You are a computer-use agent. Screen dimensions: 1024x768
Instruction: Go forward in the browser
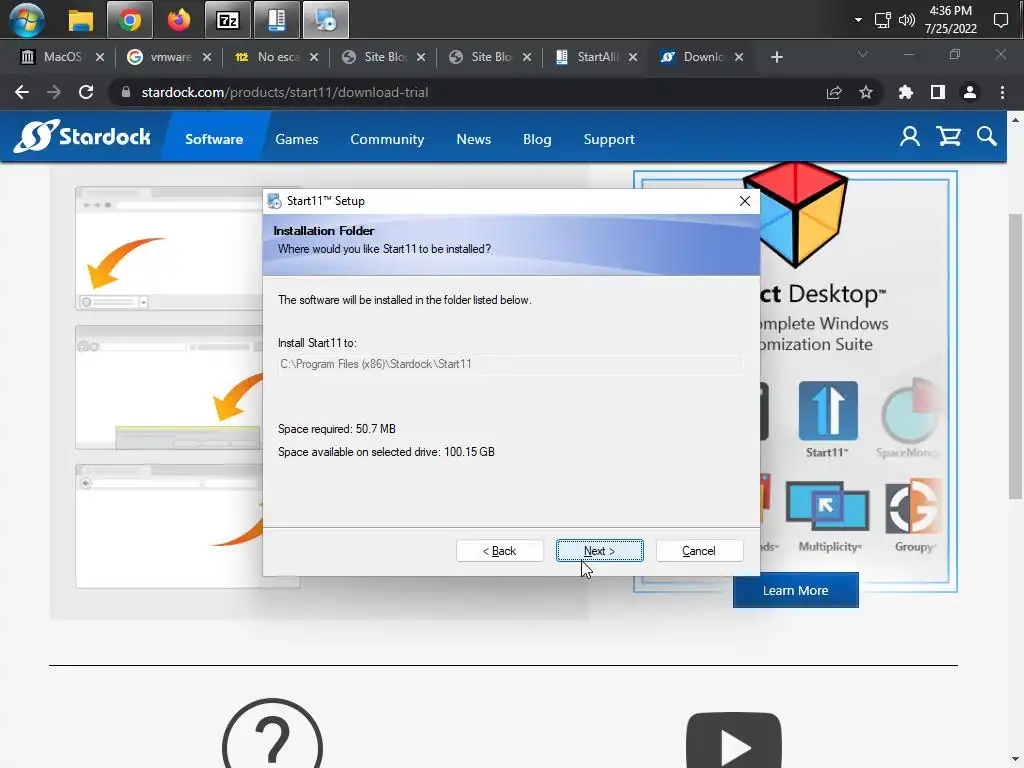pyautogui.click(x=54, y=92)
